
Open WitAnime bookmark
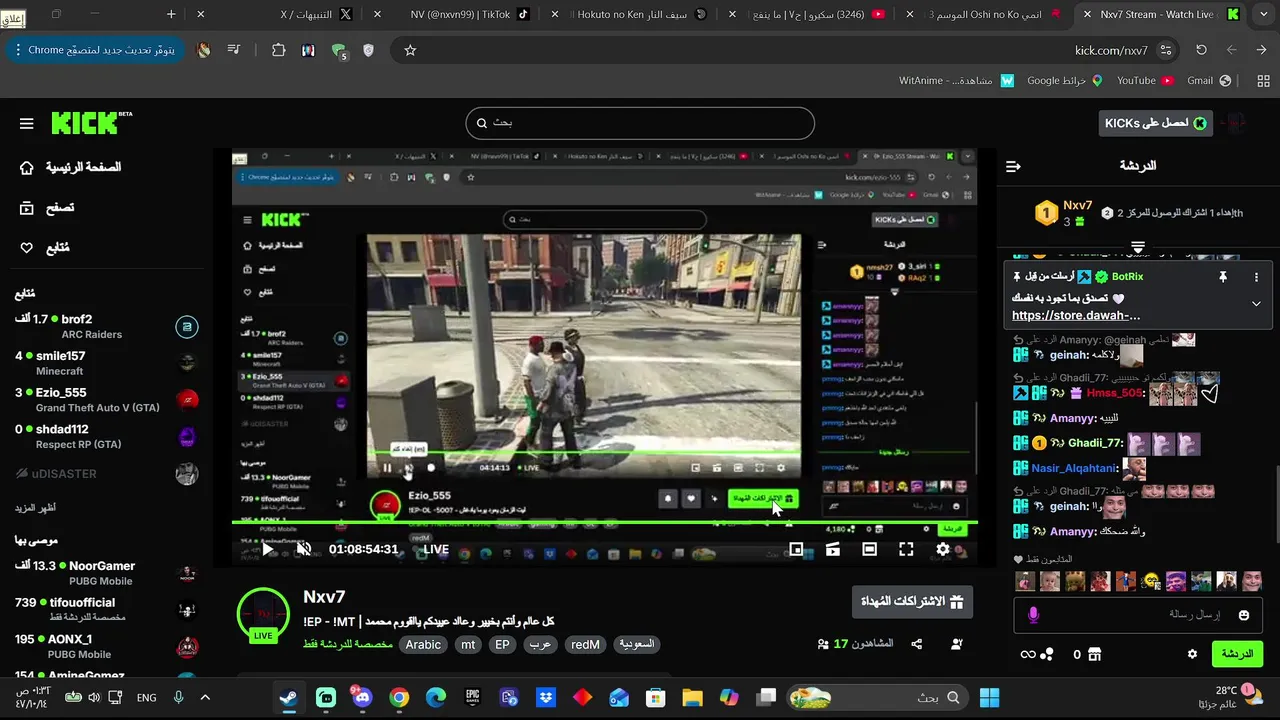[x=957, y=81]
